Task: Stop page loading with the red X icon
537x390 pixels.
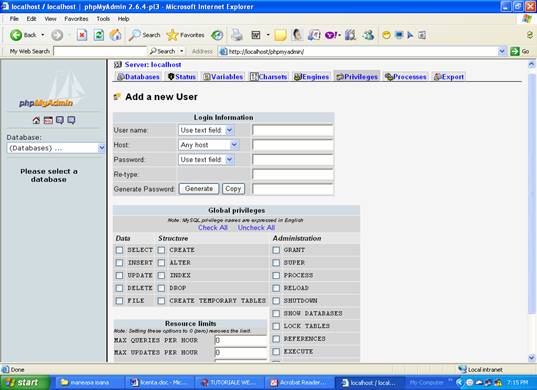Action: point(82,35)
